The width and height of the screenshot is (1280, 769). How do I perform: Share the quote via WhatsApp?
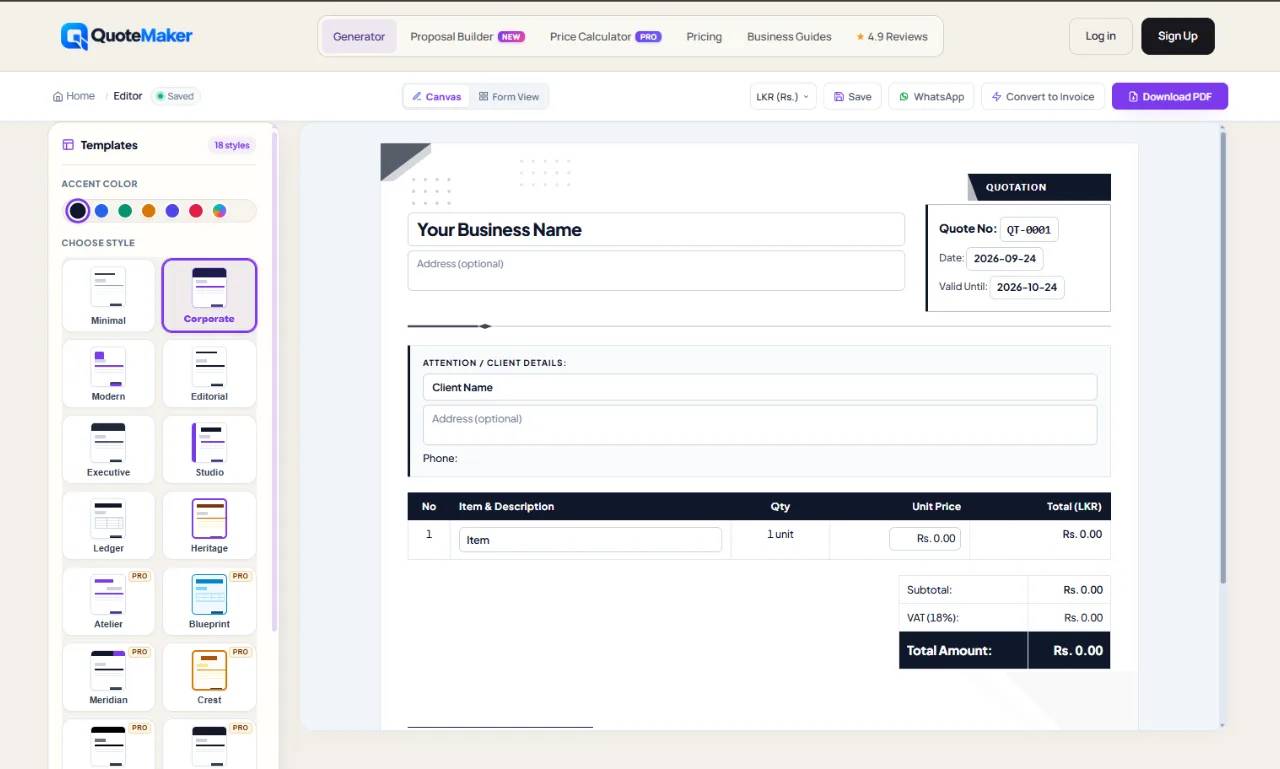[x=931, y=96]
